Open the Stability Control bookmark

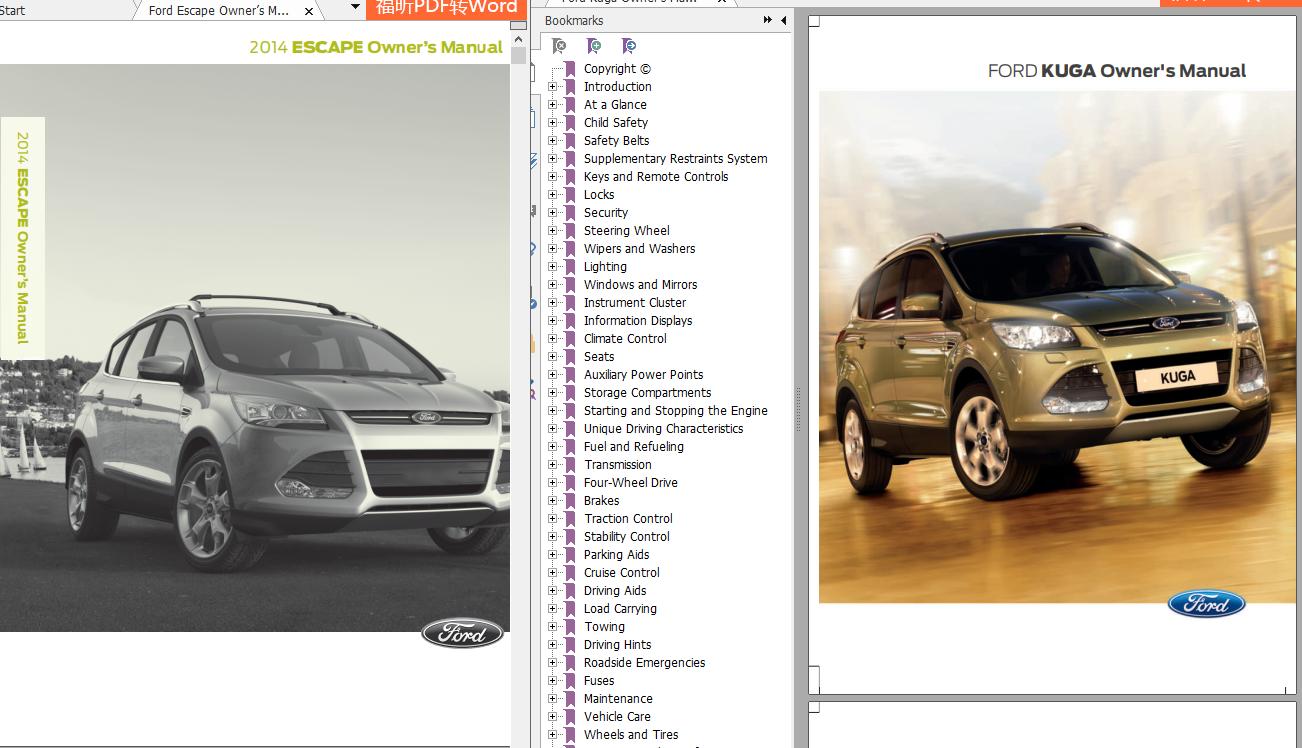pos(627,537)
